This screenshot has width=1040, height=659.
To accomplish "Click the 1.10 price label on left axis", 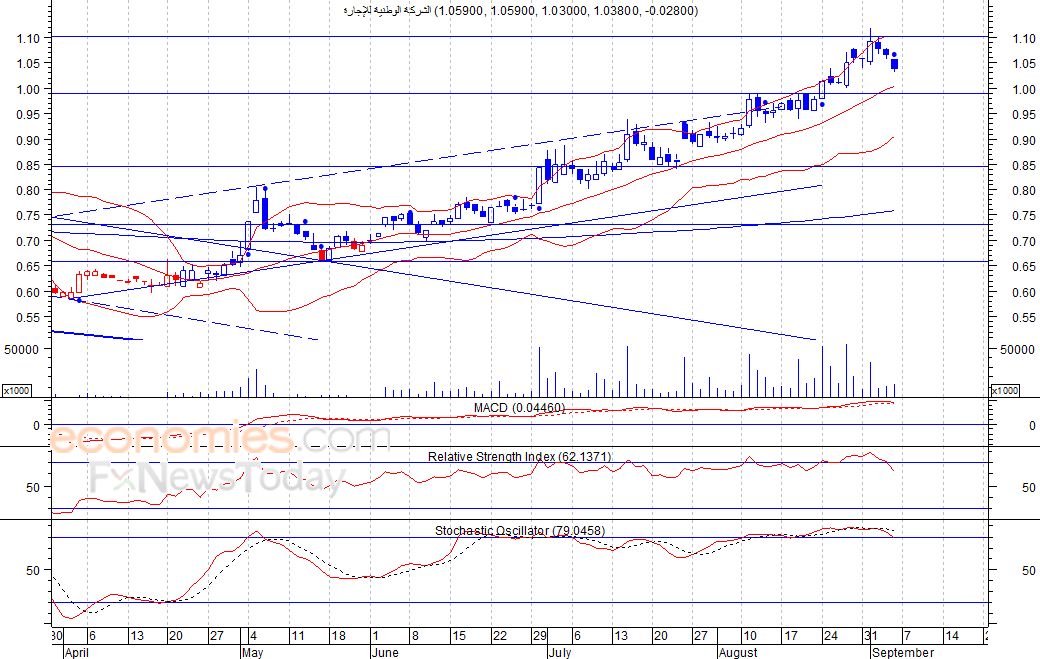I will point(29,38).
